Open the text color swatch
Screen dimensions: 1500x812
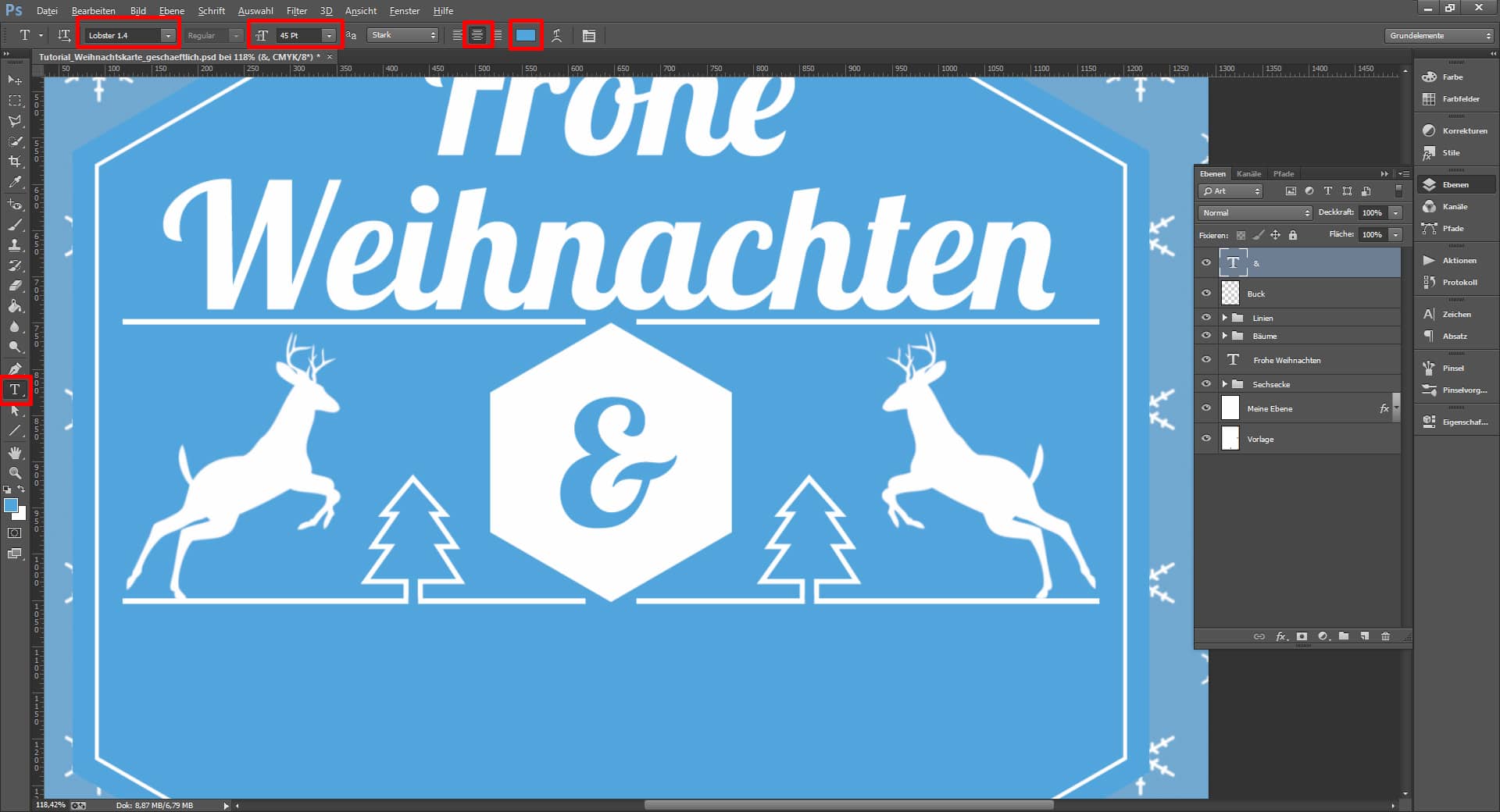[525, 35]
